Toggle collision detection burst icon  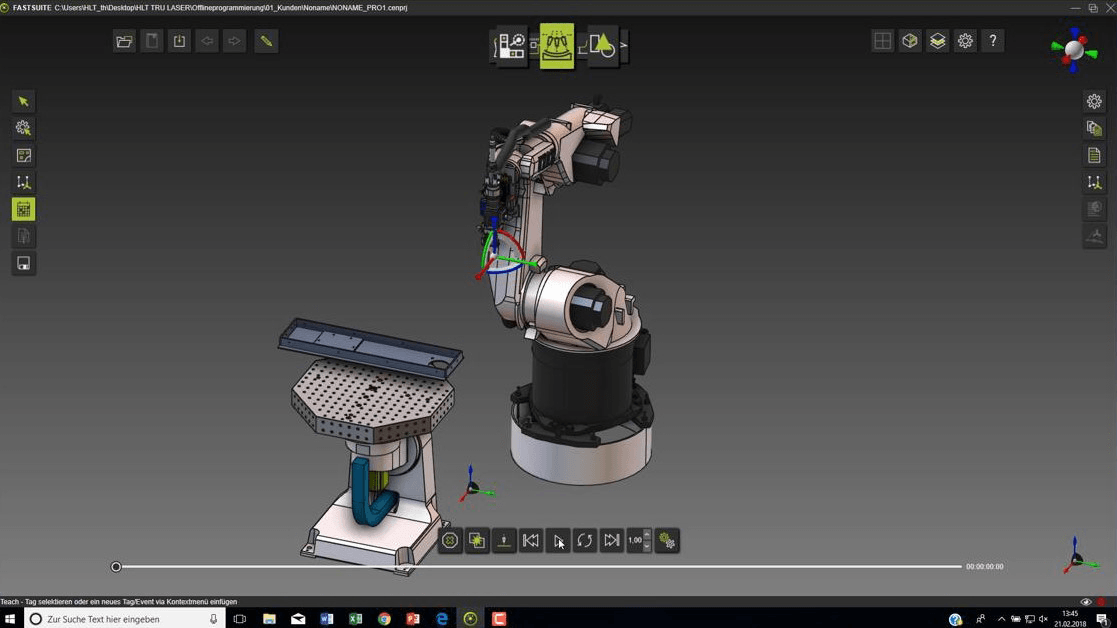click(477, 540)
